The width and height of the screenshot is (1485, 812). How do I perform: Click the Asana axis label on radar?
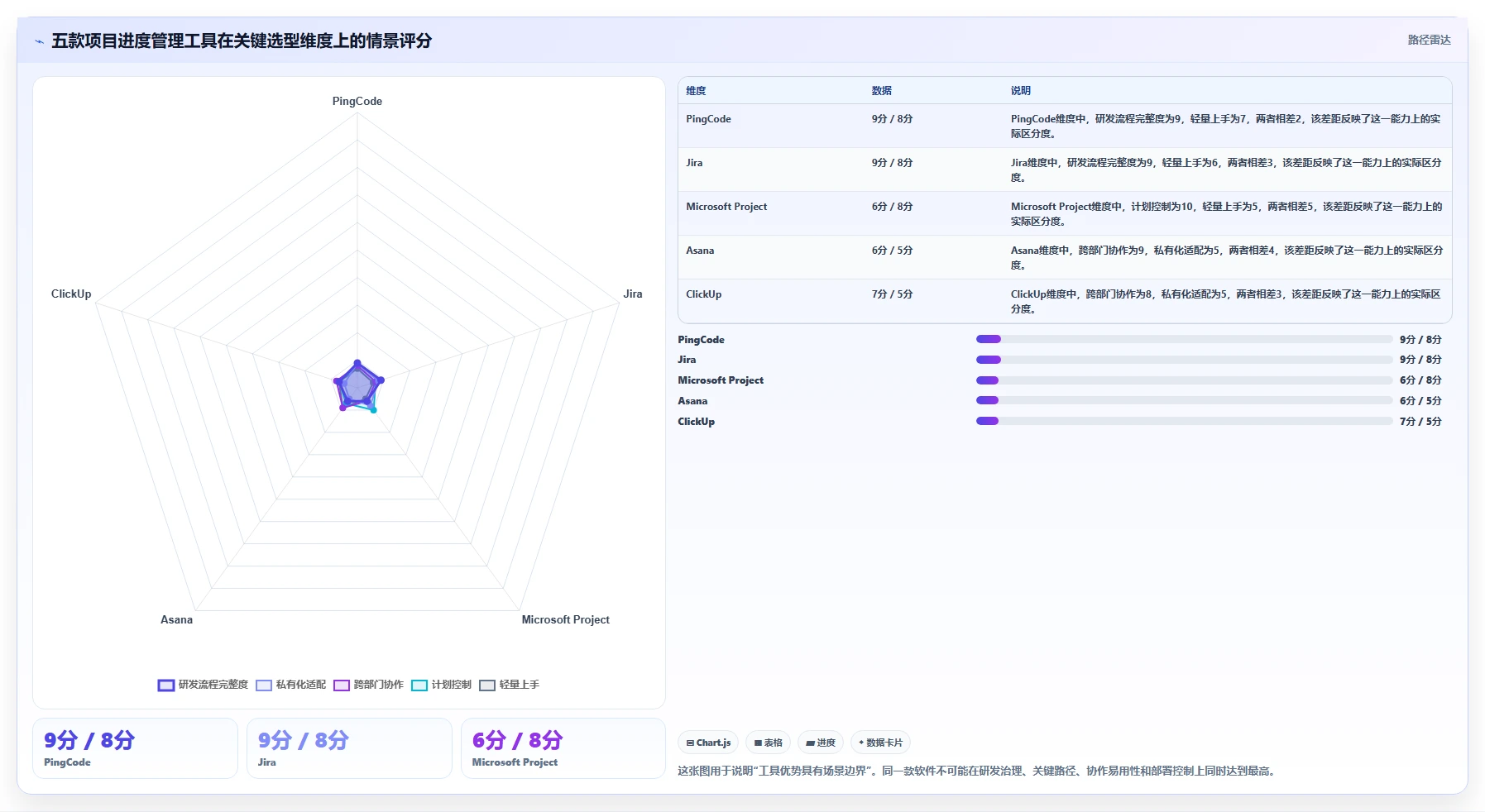pos(176,619)
